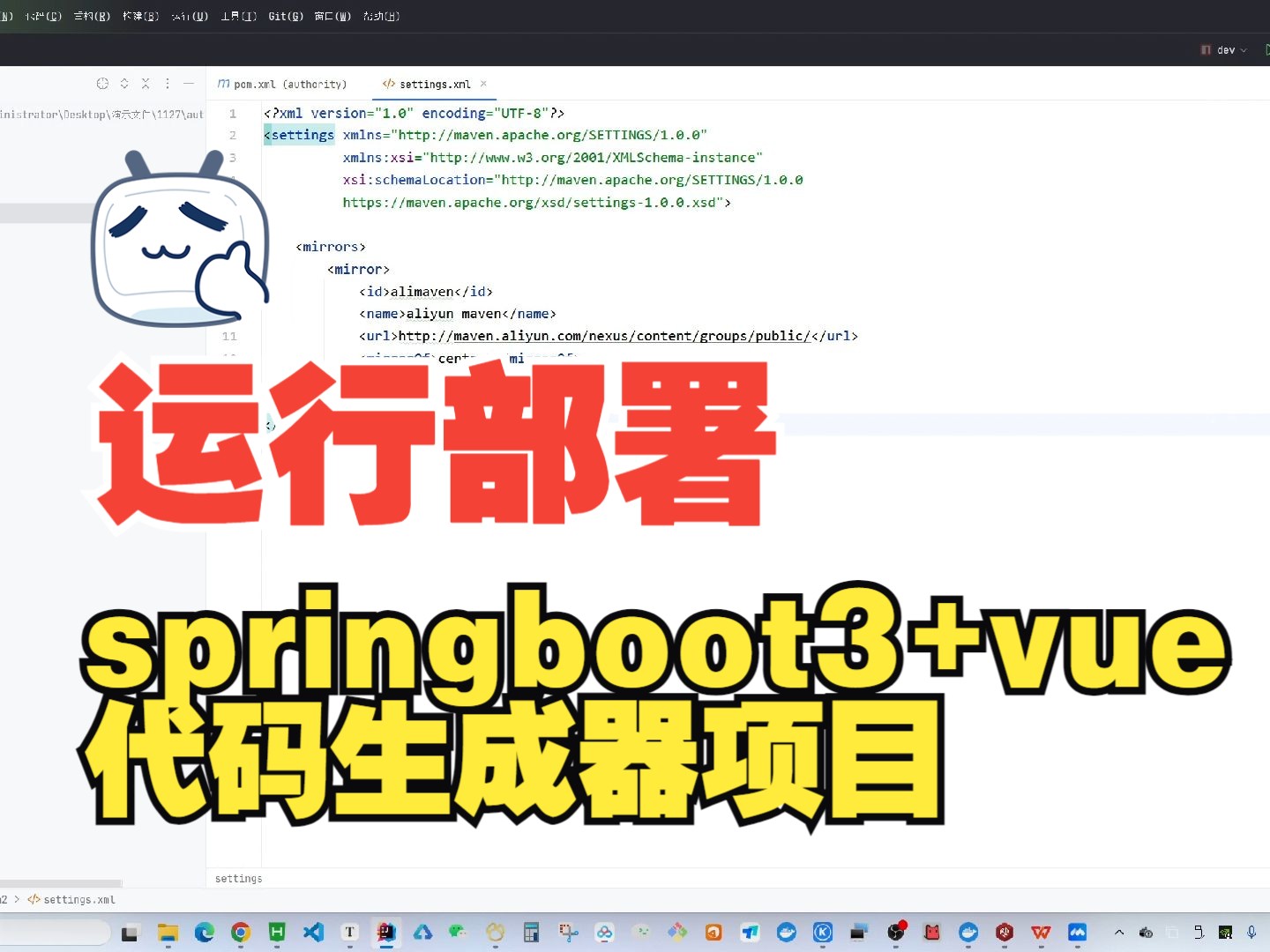The image size is (1270, 952).
Task: Select opened file in project tree (crosshair icon)
Action: point(102,84)
